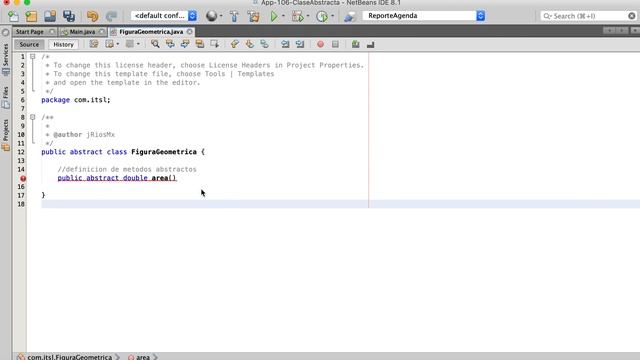Collapse the Javadoc fold at line 8
Viewport: 640px width, 360px height.
33,117
